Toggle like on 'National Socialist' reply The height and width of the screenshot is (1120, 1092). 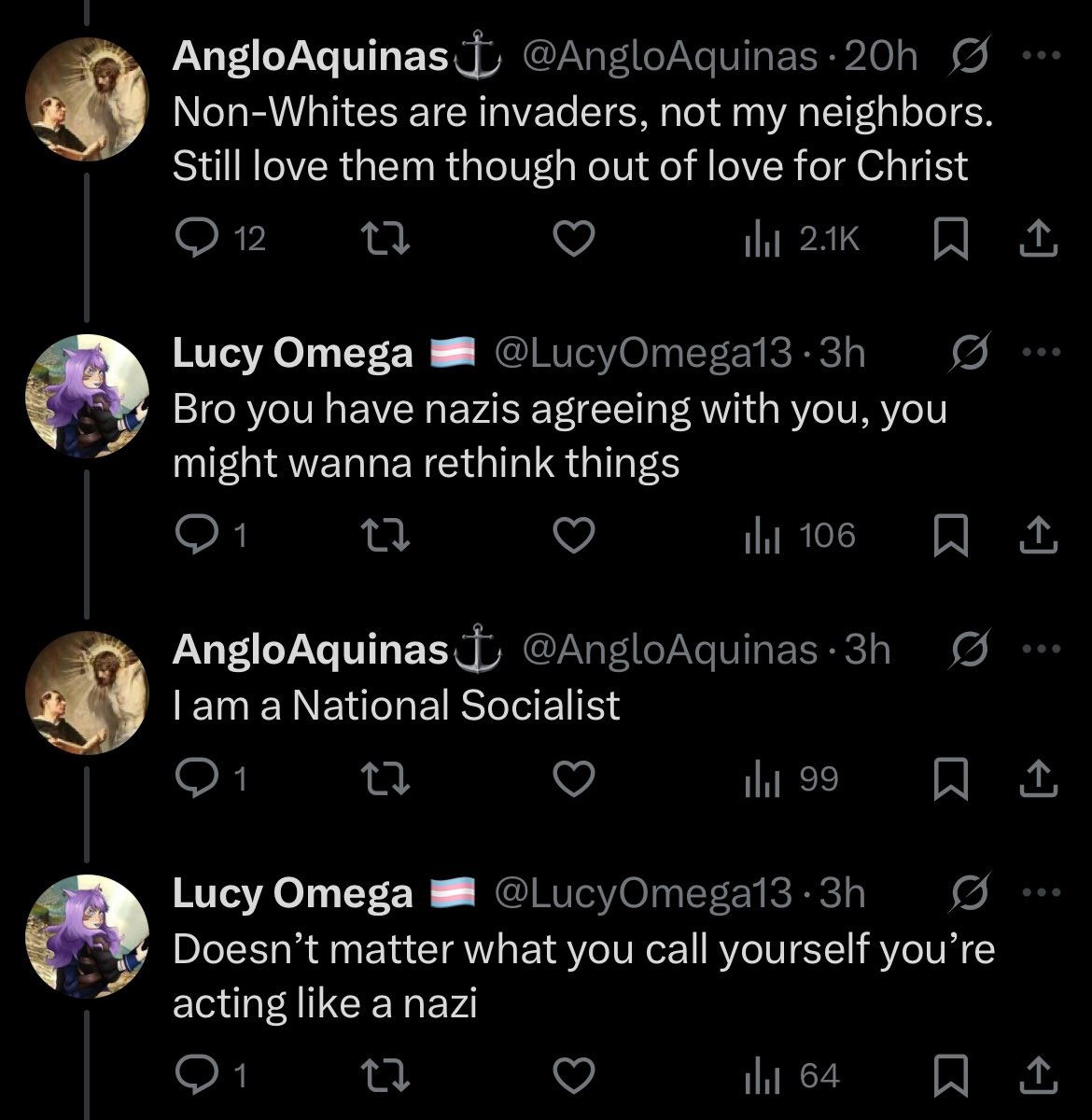pos(574,779)
